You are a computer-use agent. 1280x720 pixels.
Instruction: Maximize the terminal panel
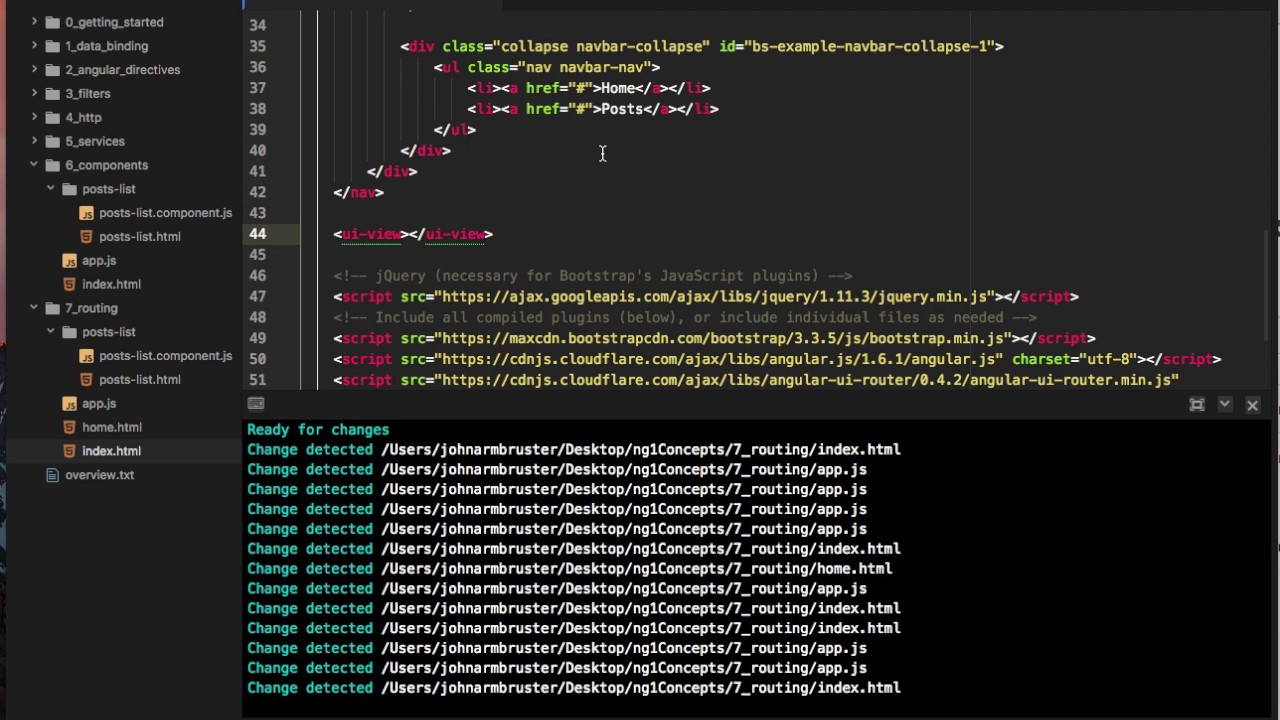(1197, 405)
